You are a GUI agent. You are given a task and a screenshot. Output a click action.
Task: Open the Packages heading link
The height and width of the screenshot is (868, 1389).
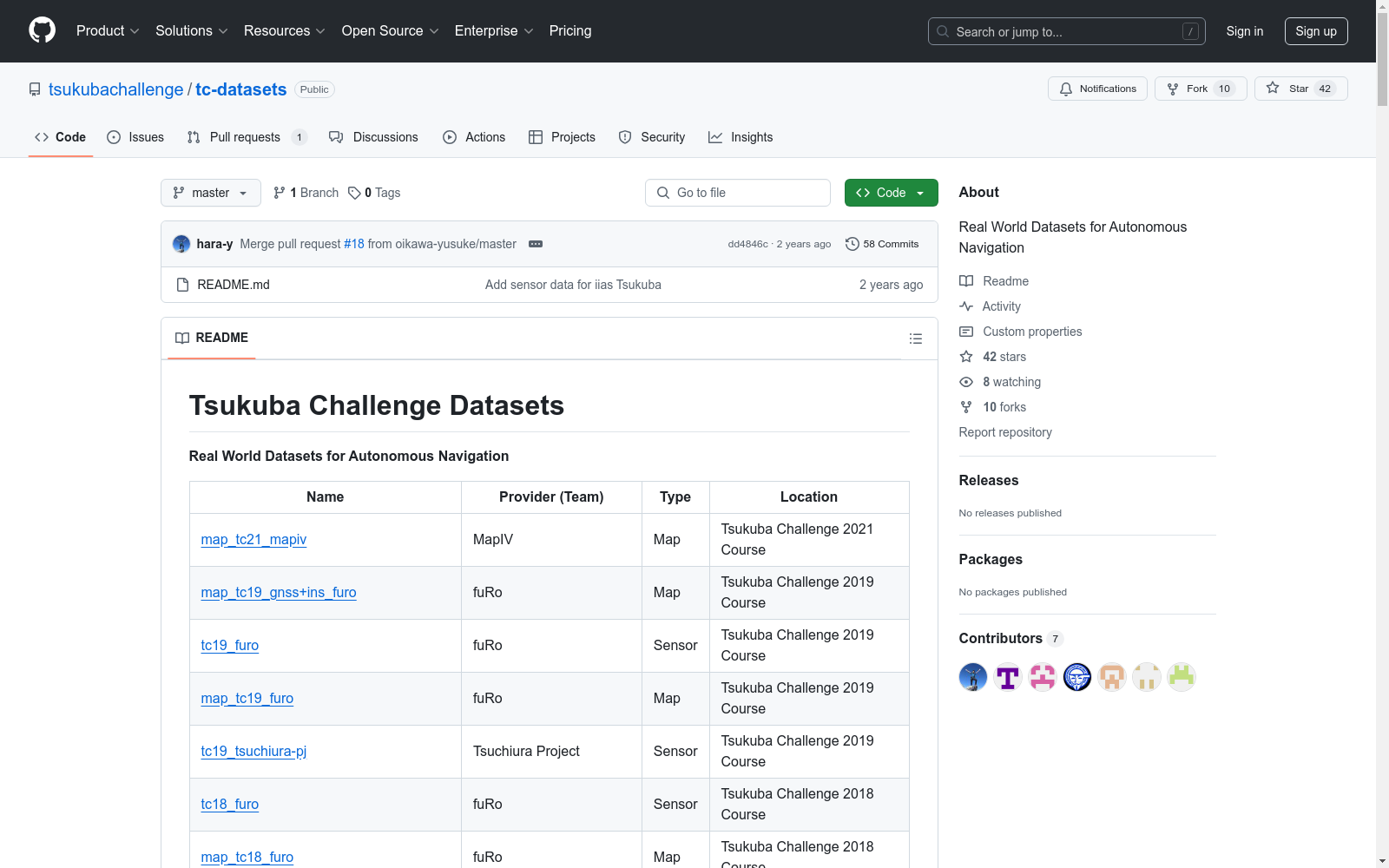click(991, 559)
